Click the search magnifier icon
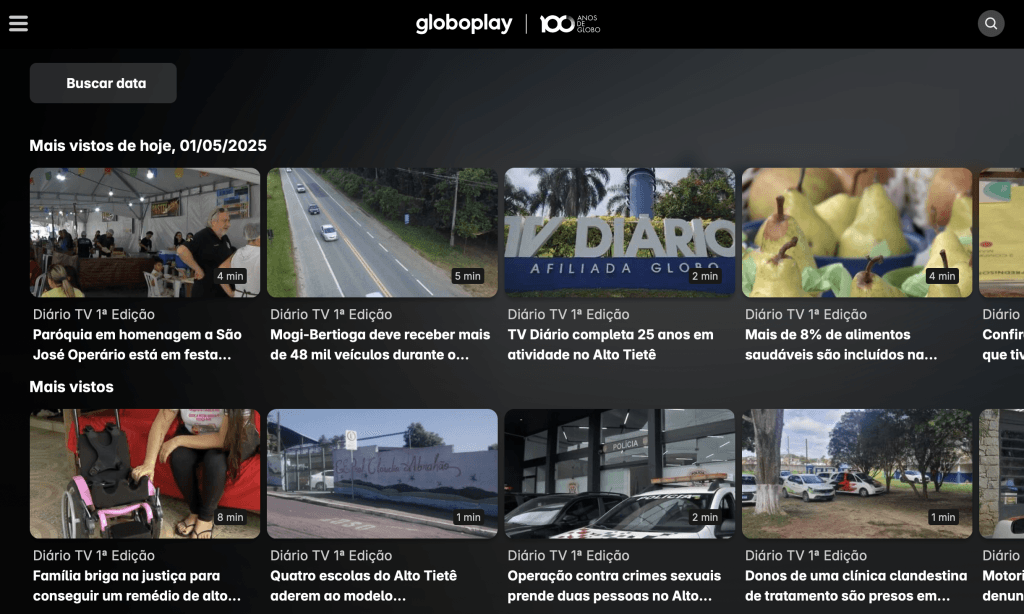Image resolution: width=1024 pixels, height=614 pixels. click(x=990, y=24)
